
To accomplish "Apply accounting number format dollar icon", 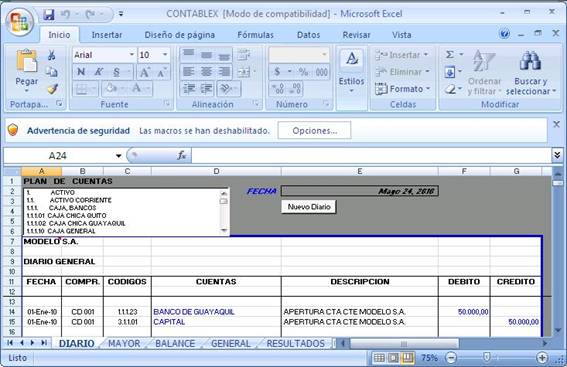I will (278, 72).
